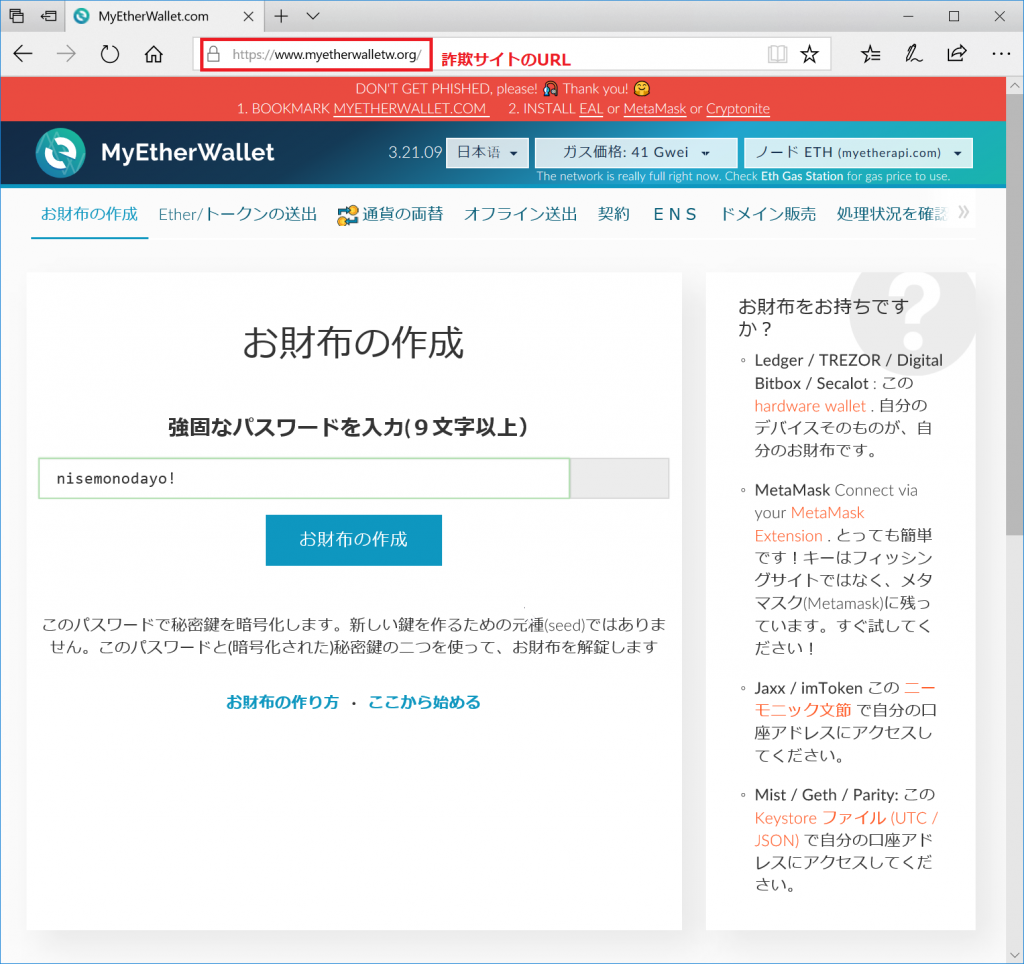Click the blue お財布の作成 button
The width and height of the screenshot is (1024, 964).
(x=353, y=540)
